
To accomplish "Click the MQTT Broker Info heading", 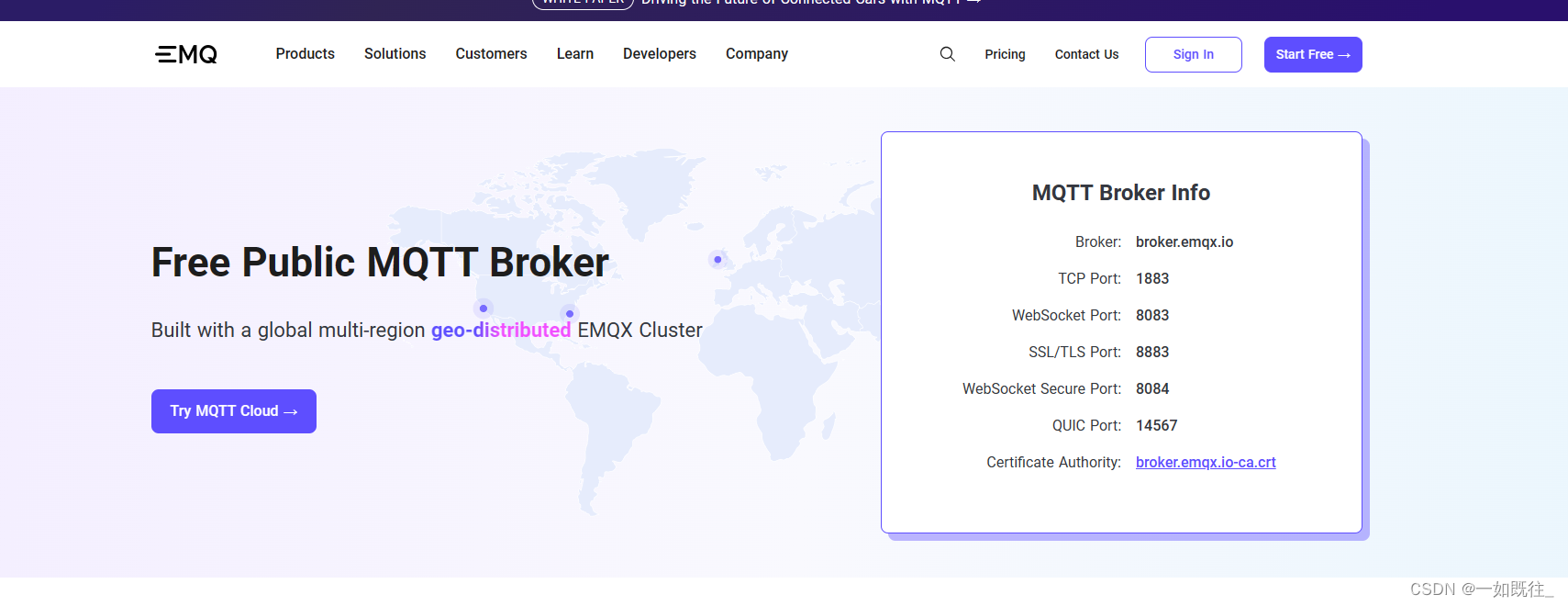I will (x=1121, y=193).
